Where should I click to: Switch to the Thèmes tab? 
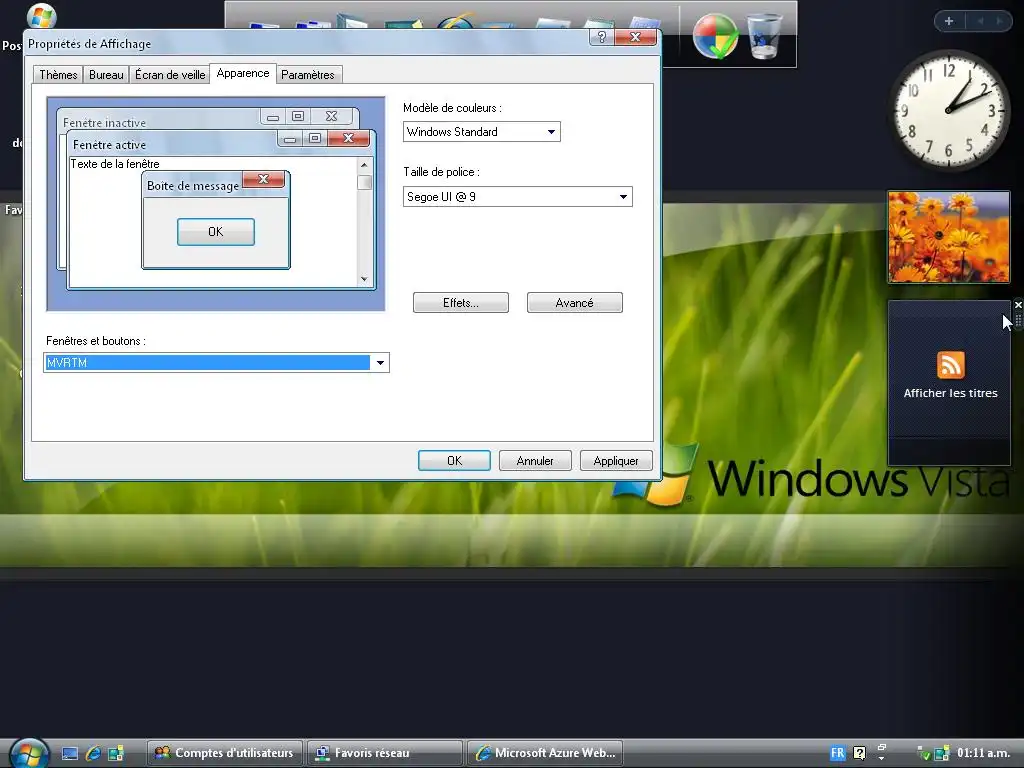(x=58, y=74)
